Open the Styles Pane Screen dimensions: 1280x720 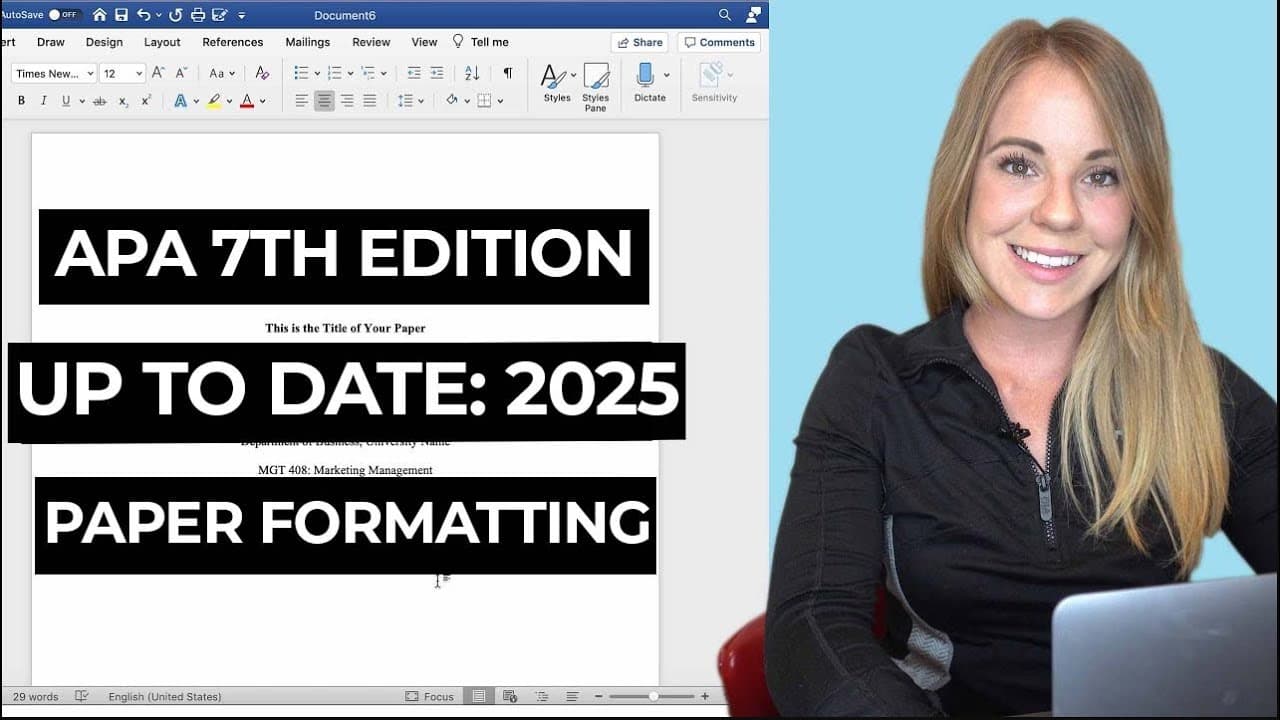point(596,87)
